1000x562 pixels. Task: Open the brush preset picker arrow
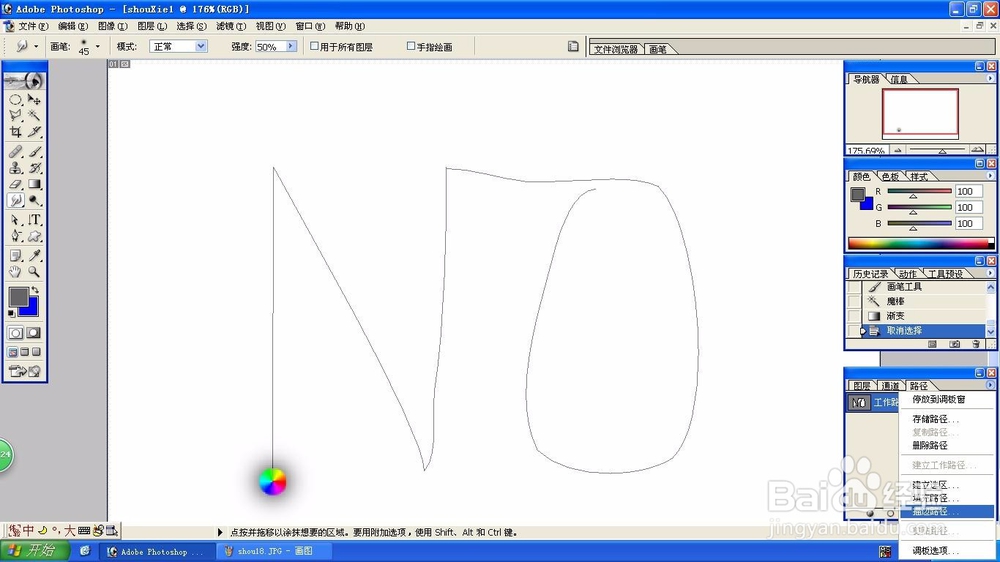point(98,46)
